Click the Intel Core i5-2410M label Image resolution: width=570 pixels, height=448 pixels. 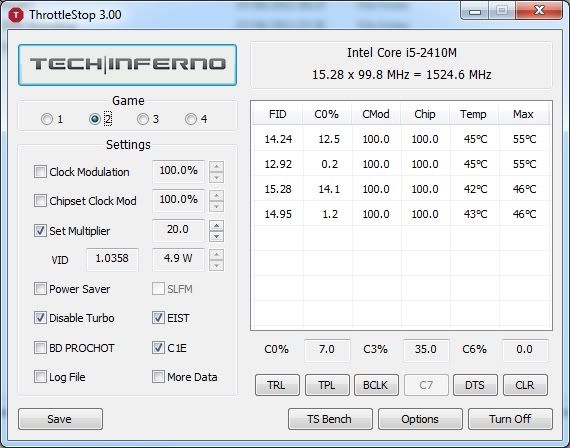pyautogui.click(x=402, y=53)
